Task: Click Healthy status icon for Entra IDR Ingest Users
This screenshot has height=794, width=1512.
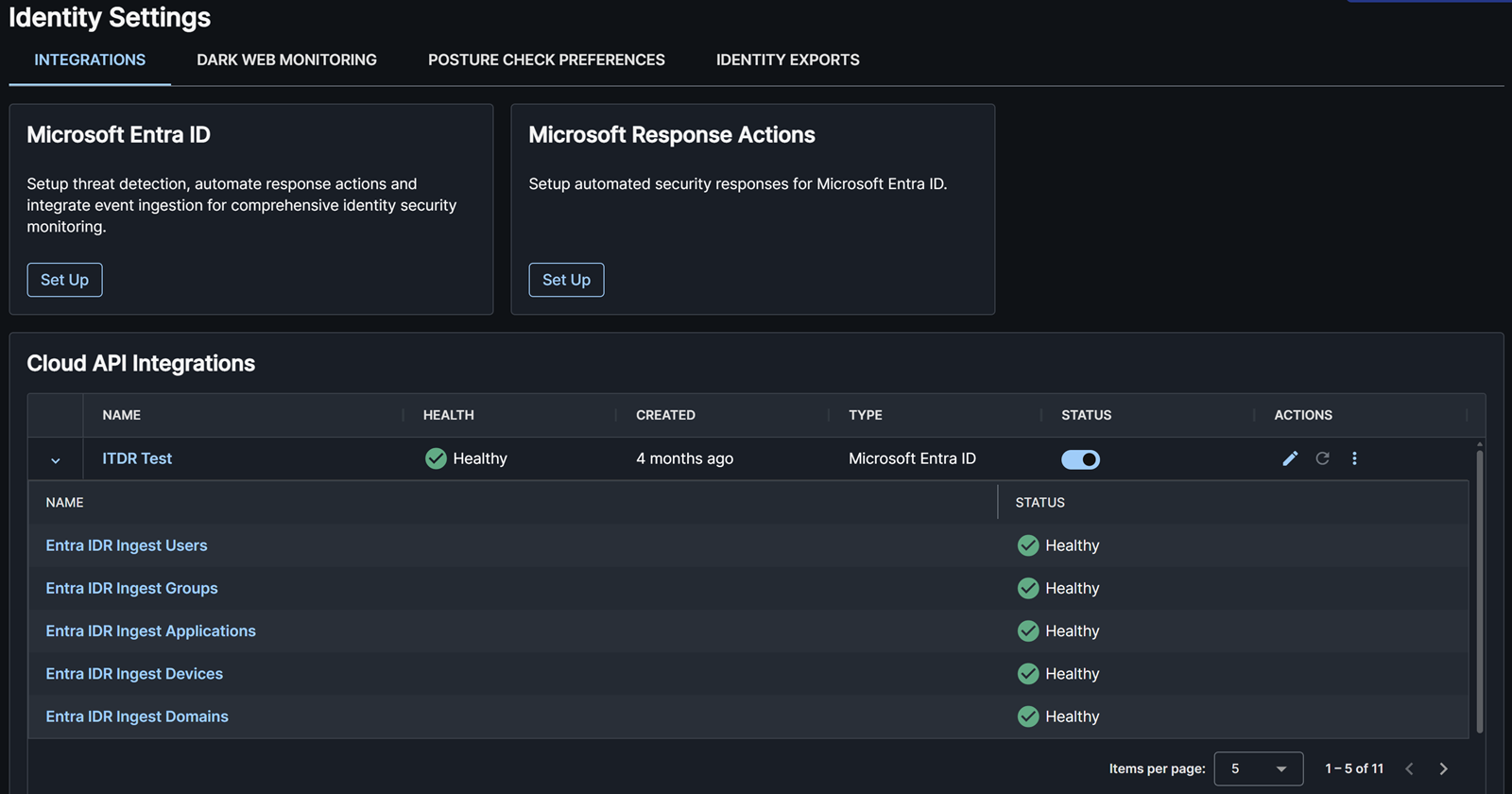Action: pyautogui.click(x=1028, y=545)
